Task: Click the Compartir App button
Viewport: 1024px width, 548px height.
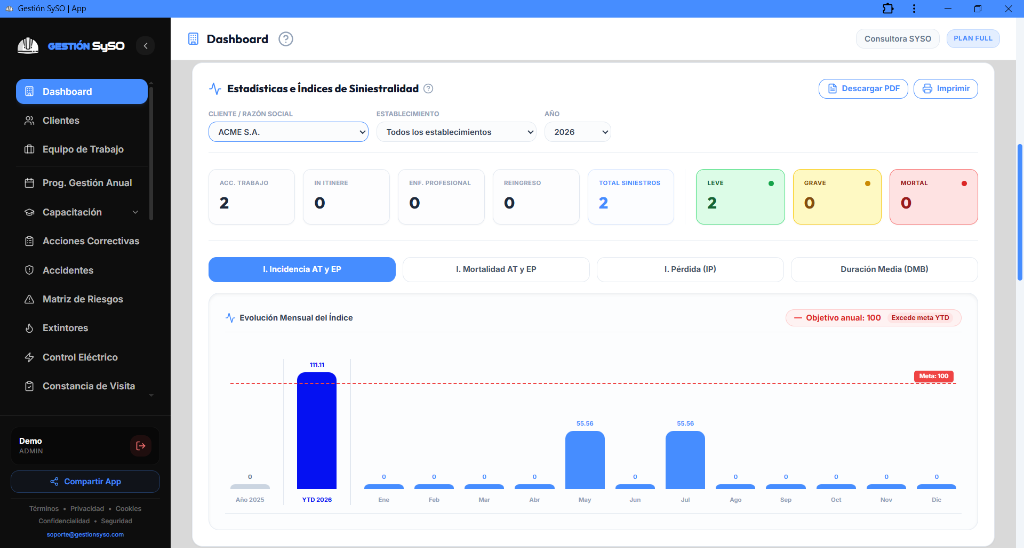Action: [85, 481]
